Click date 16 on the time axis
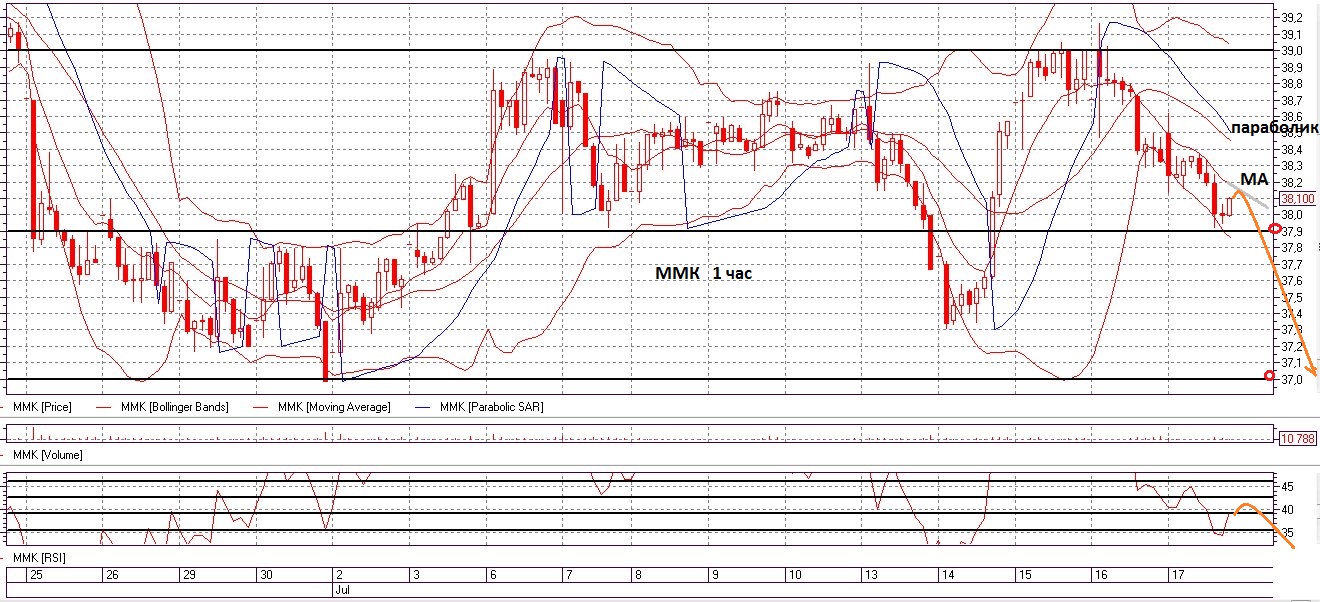 pos(1099,575)
